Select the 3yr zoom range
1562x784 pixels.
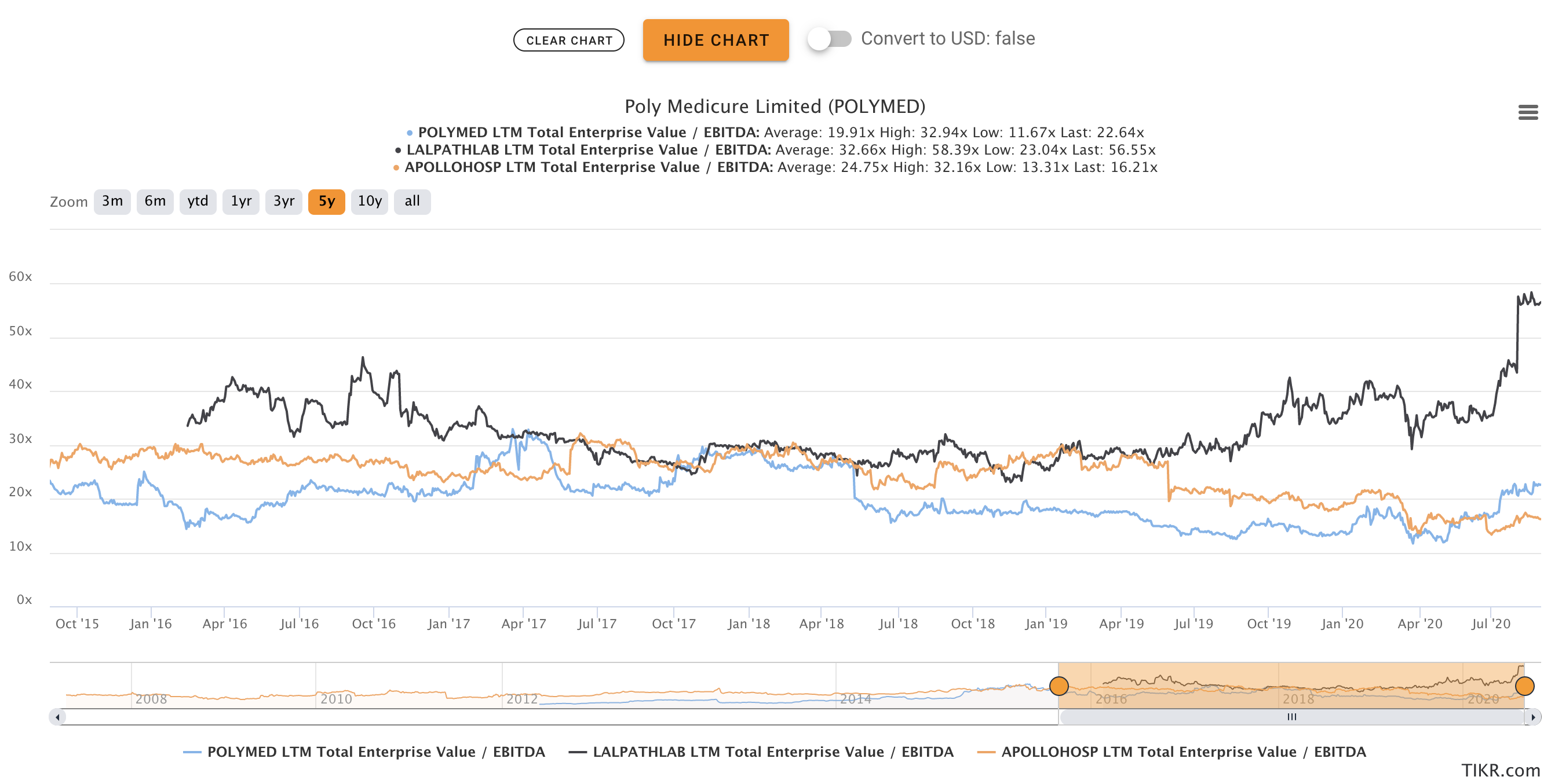(284, 201)
